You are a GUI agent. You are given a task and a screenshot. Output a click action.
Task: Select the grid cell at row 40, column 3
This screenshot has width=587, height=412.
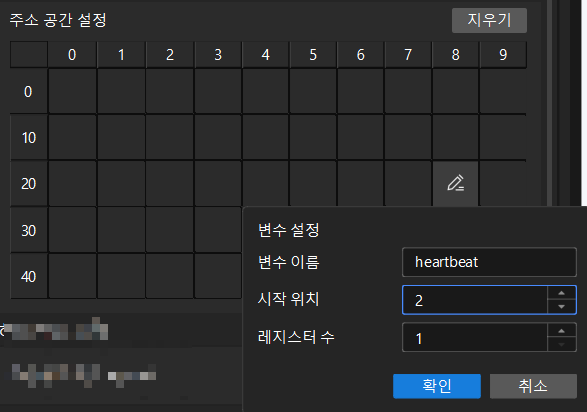[x=218, y=276]
